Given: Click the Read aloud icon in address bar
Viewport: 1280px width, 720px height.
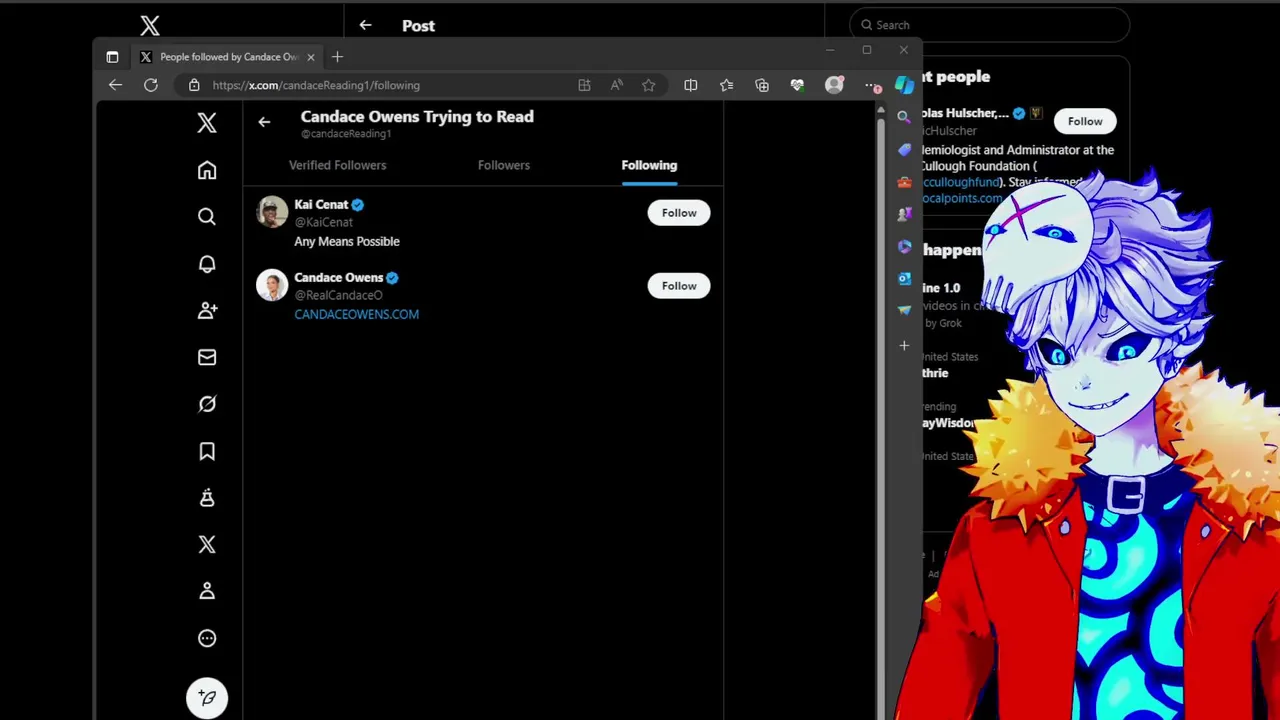Looking at the screenshot, I should (617, 85).
